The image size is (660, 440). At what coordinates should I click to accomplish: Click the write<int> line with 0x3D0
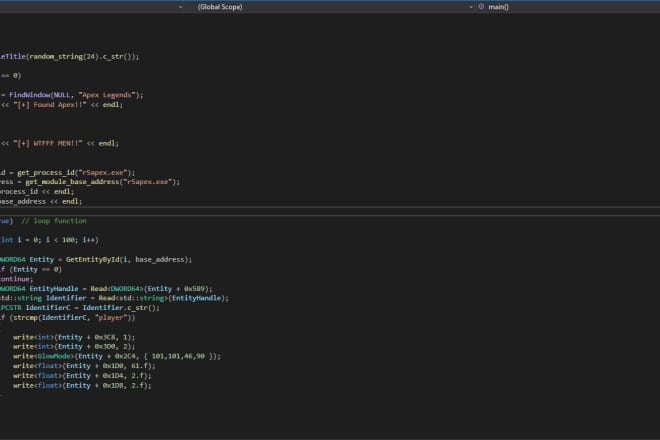[x=74, y=347]
